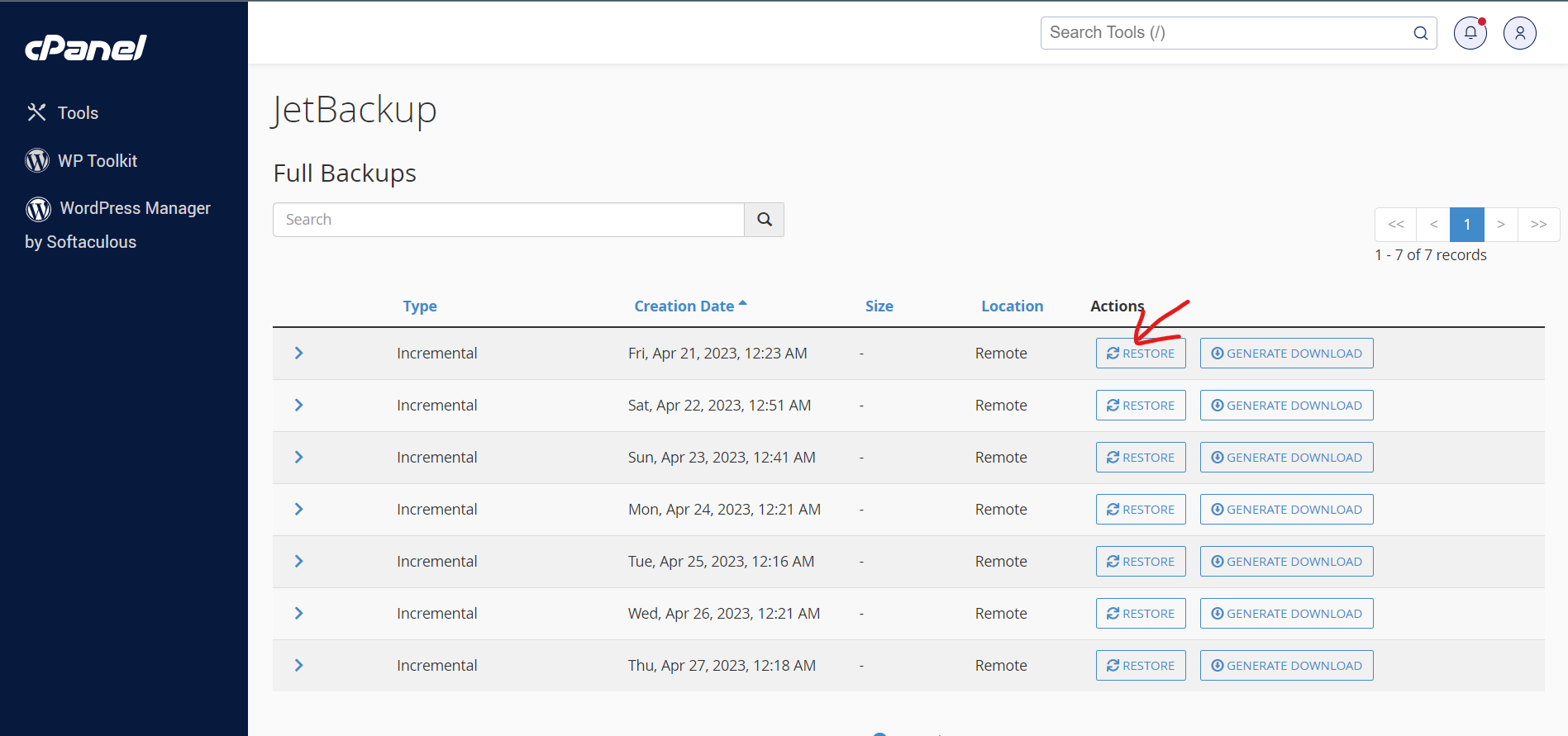Generate download for Sun, Apr 23 backup

point(1287,458)
